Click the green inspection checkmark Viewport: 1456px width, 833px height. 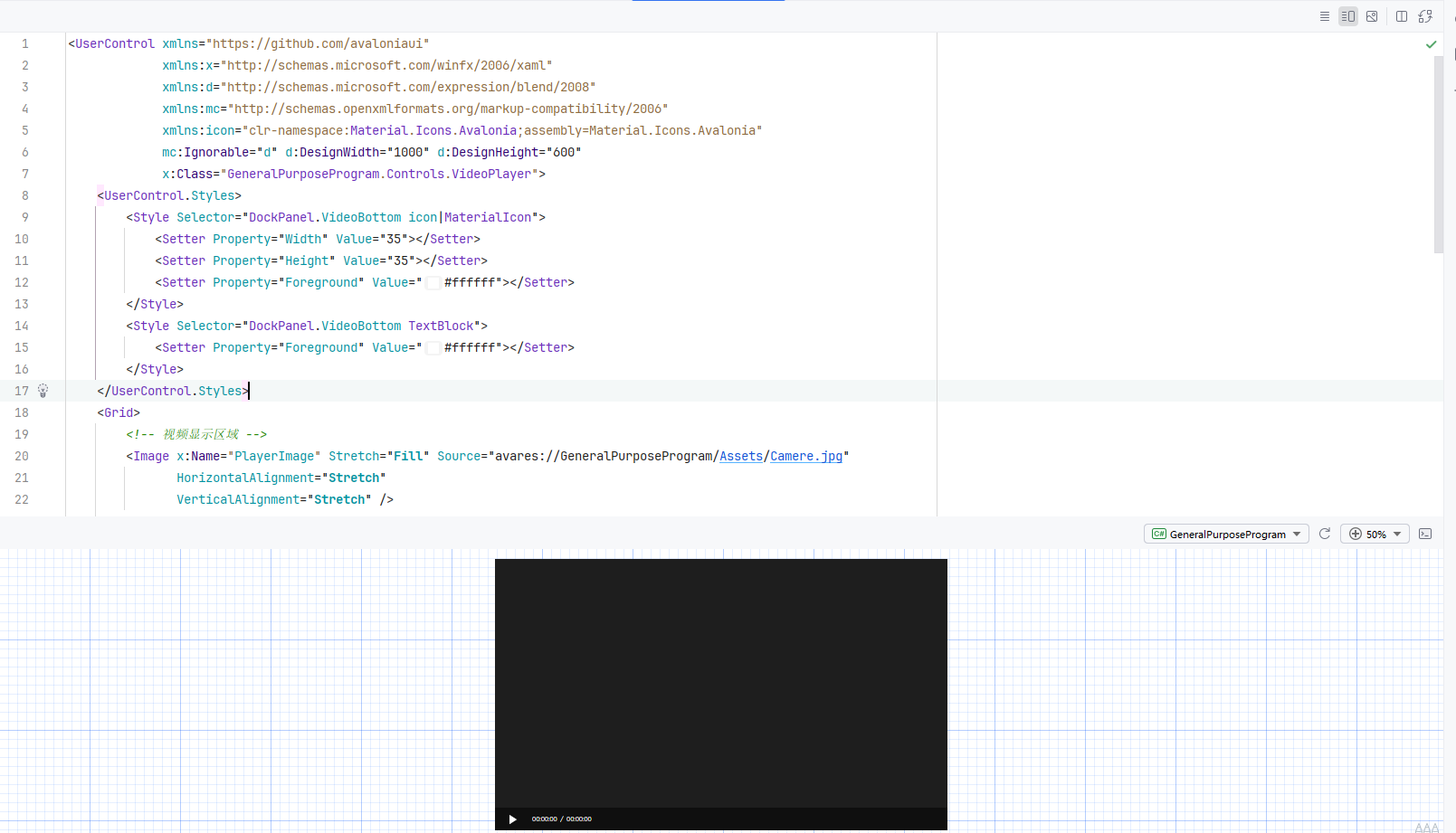click(1431, 44)
